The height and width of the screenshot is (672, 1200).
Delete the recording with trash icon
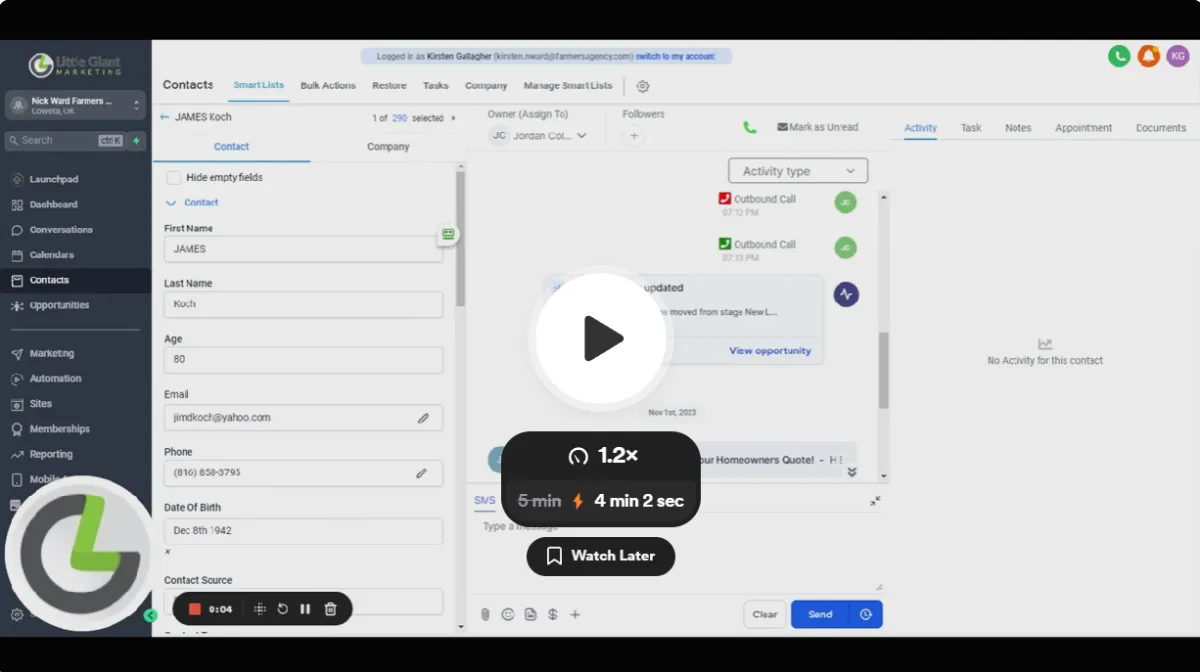coord(331,609)
